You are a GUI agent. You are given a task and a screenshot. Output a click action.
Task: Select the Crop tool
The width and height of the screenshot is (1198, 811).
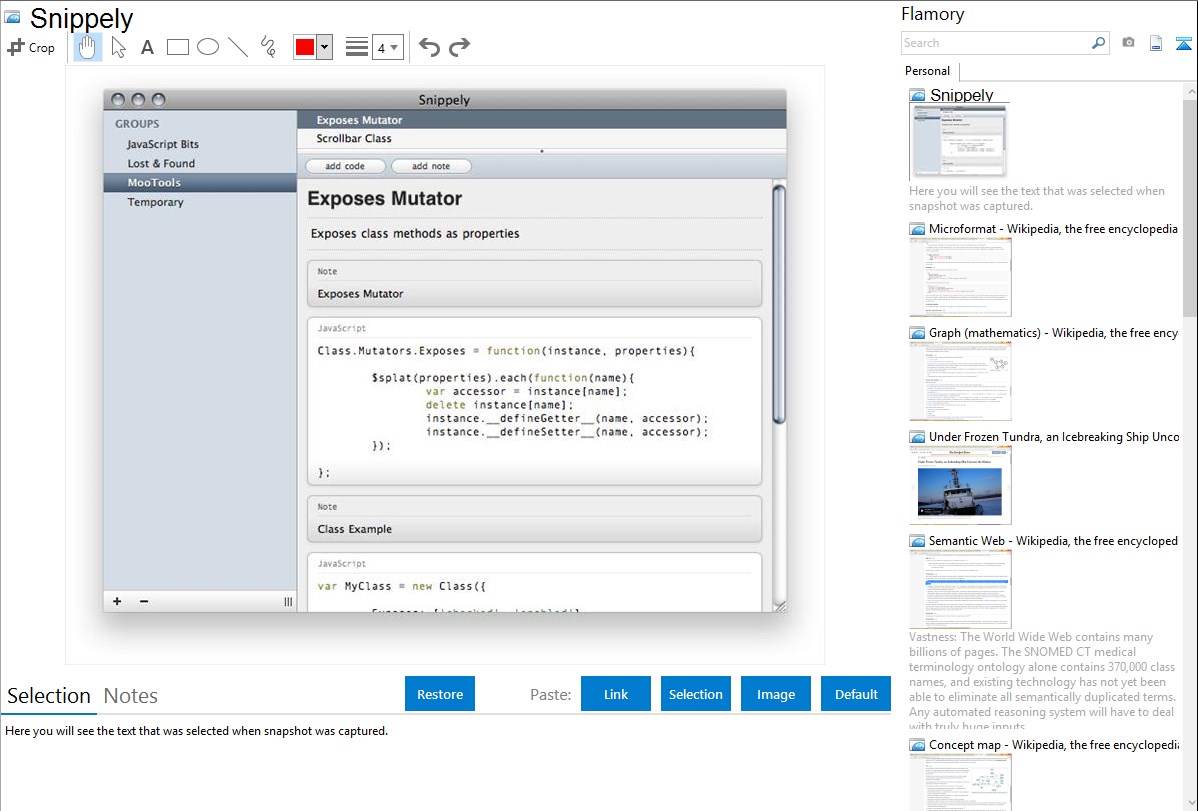tap(31, 47)
